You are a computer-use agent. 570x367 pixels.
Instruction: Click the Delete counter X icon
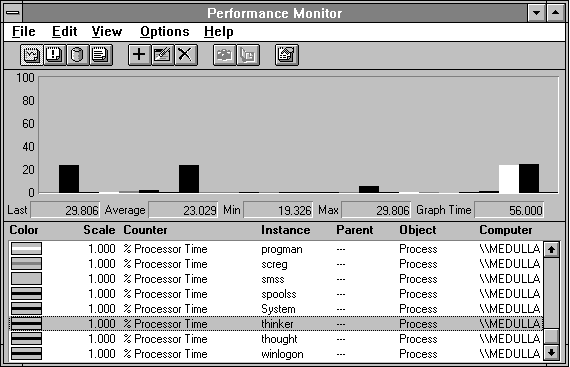186,55
